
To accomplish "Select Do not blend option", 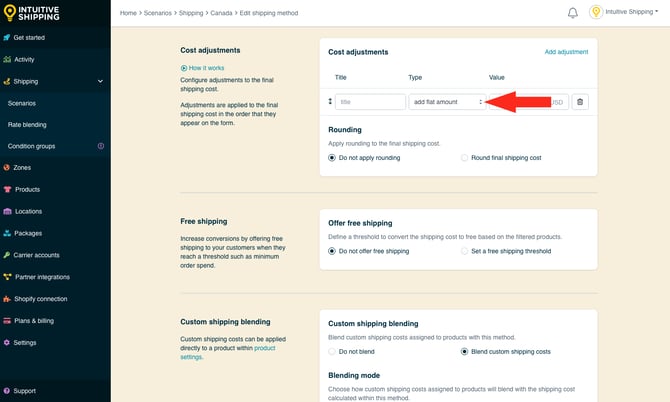I will tap(332, 352).
